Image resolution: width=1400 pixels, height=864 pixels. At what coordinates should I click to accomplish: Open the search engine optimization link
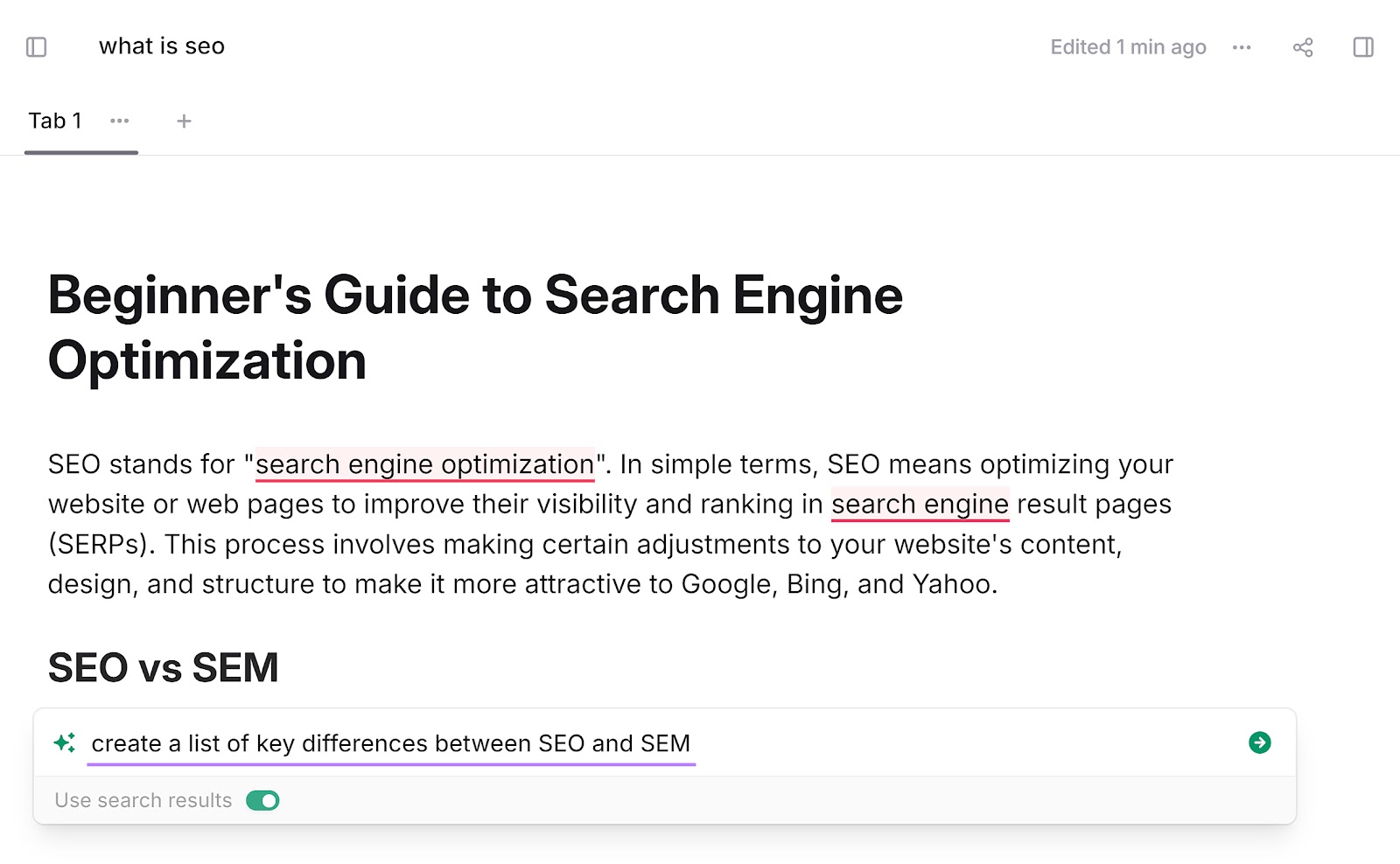coord(423,464)
